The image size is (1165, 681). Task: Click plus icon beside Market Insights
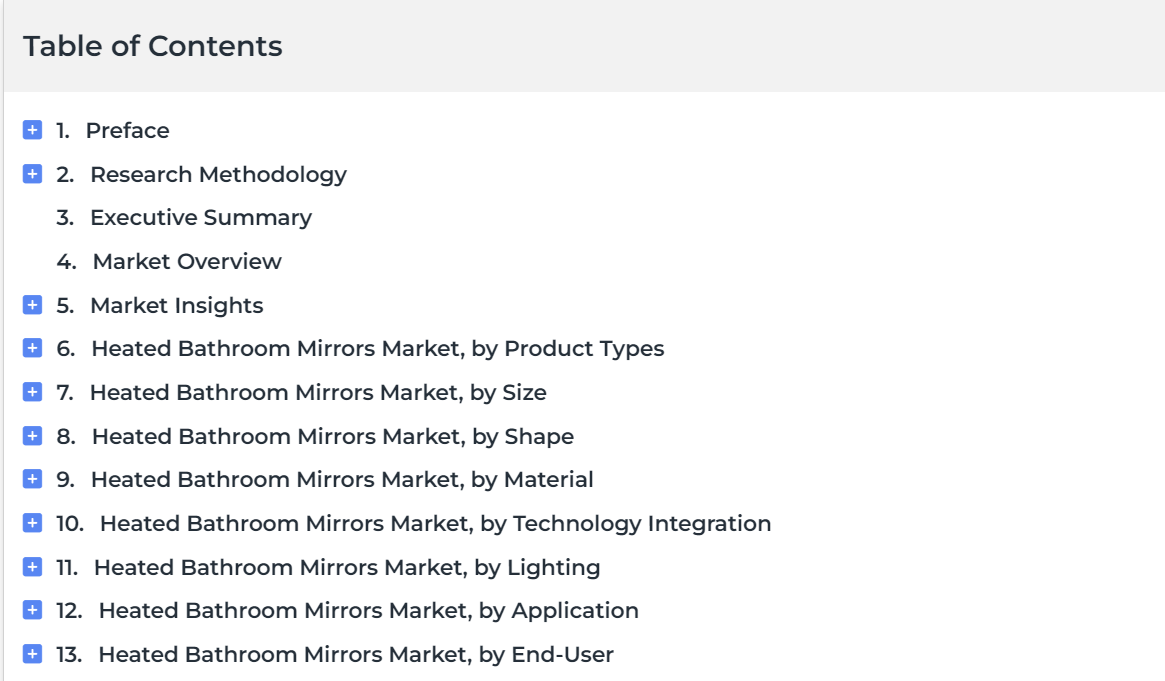point(32,305)
